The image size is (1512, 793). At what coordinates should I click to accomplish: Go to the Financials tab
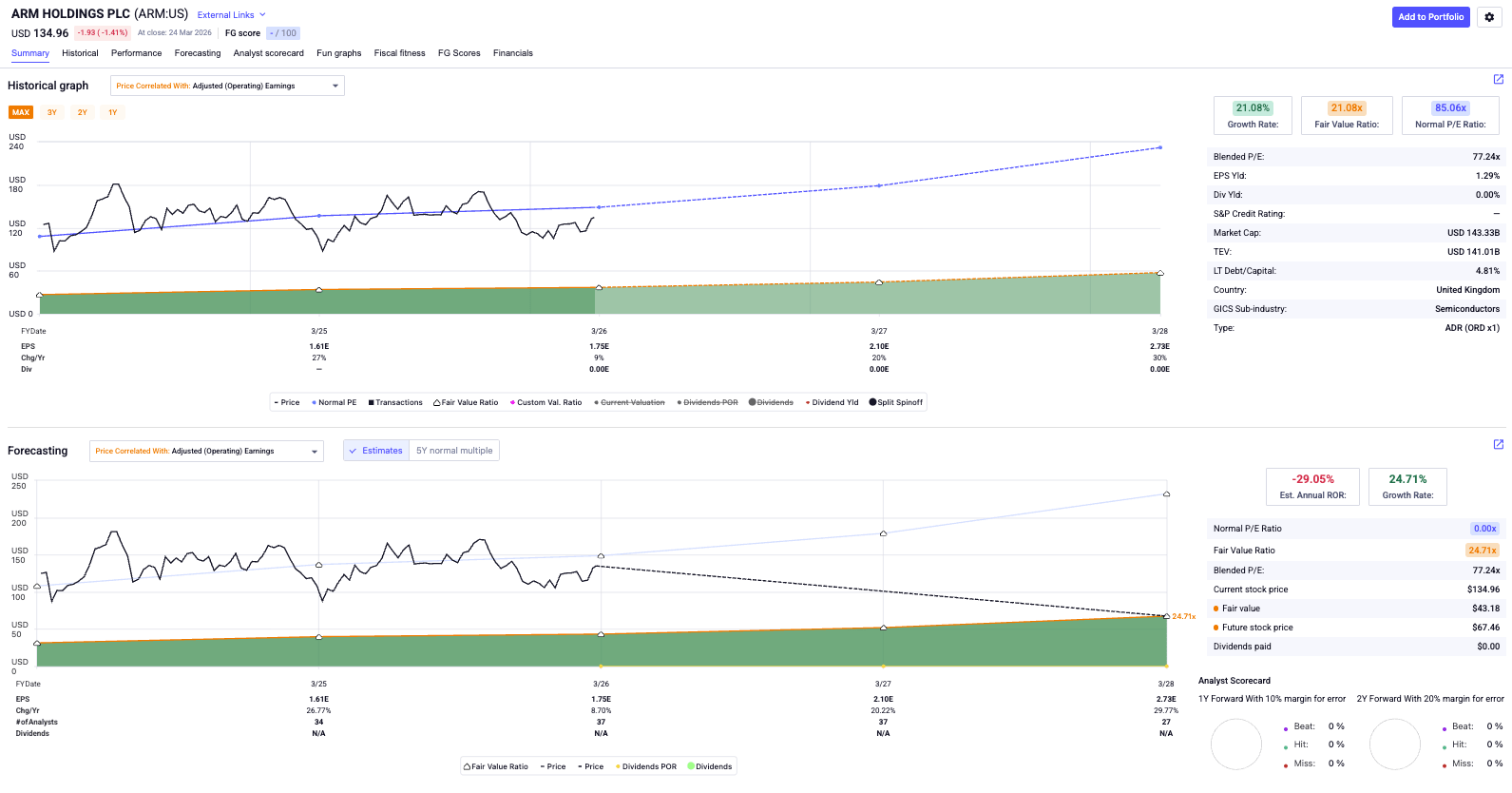(513, 53)
